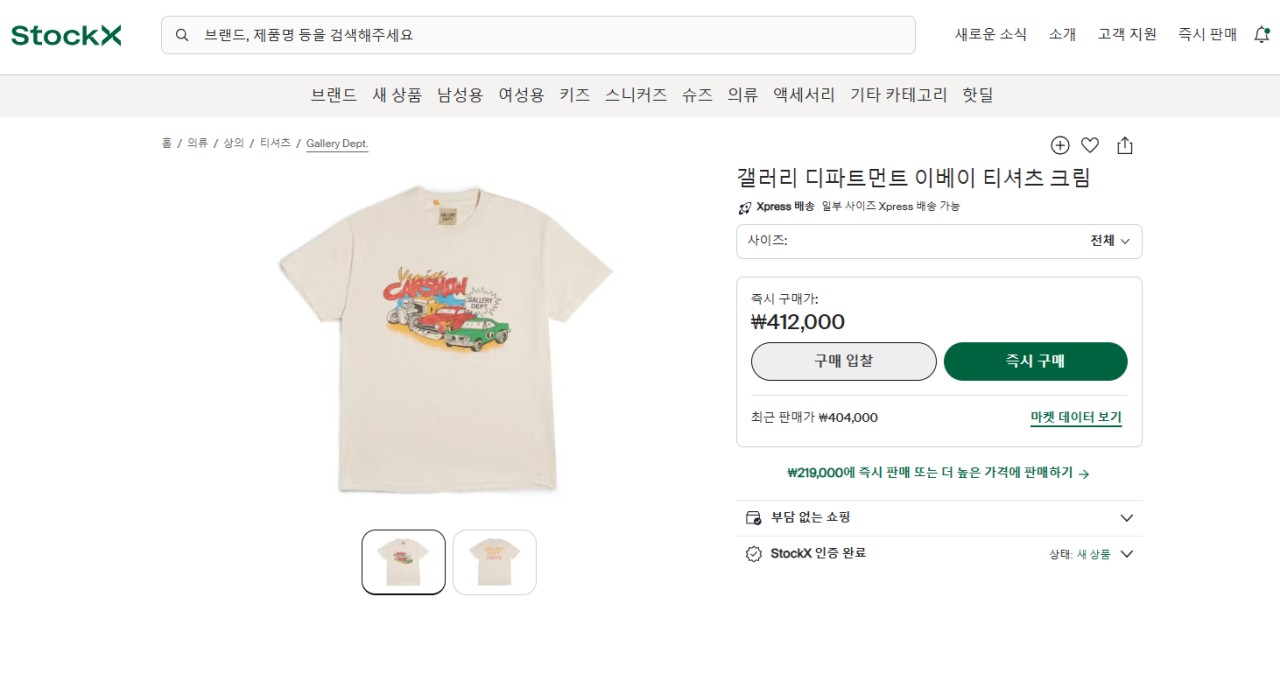Click the 구매 입찰 button
This screenshot has width=1280, height=674.
843,361
